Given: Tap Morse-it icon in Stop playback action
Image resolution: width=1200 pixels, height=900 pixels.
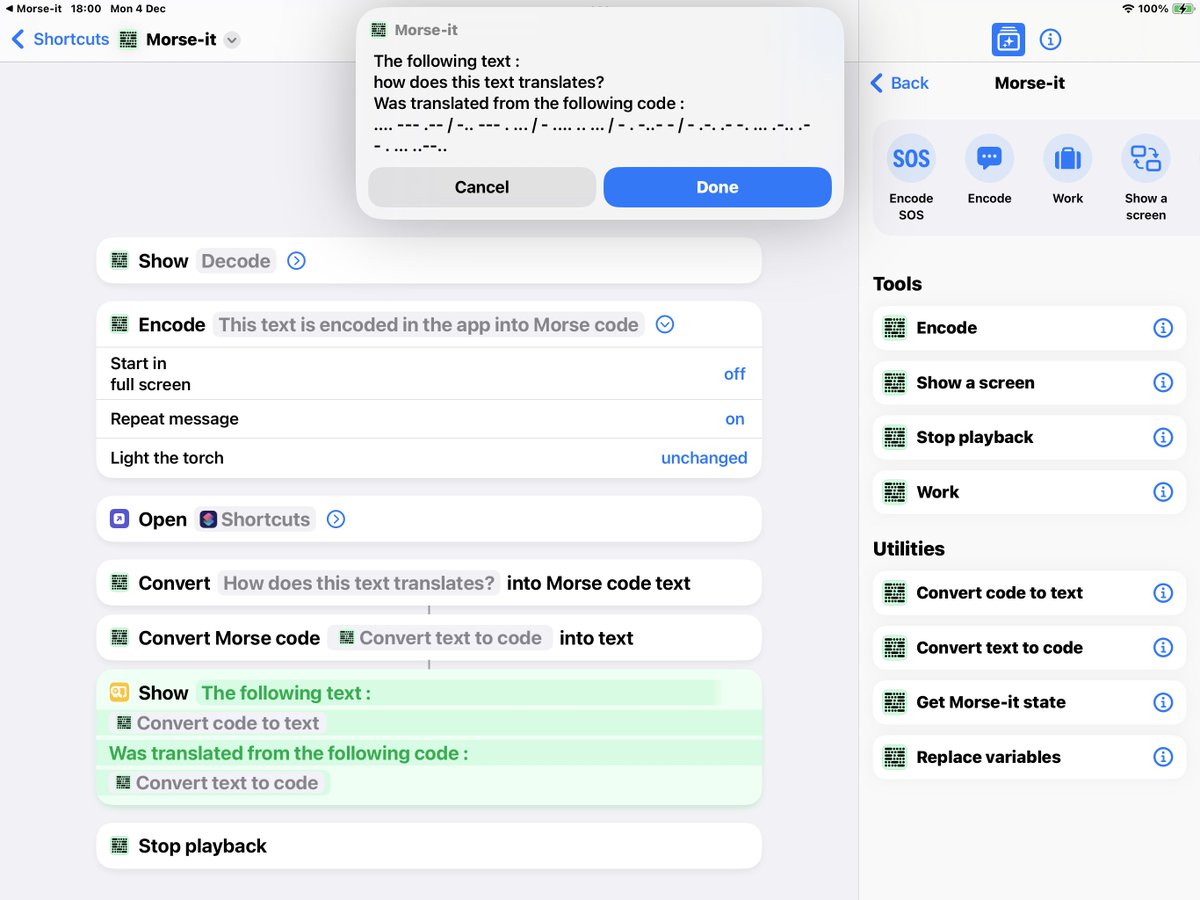Looking at the screenshot, I should click(120, 846).
